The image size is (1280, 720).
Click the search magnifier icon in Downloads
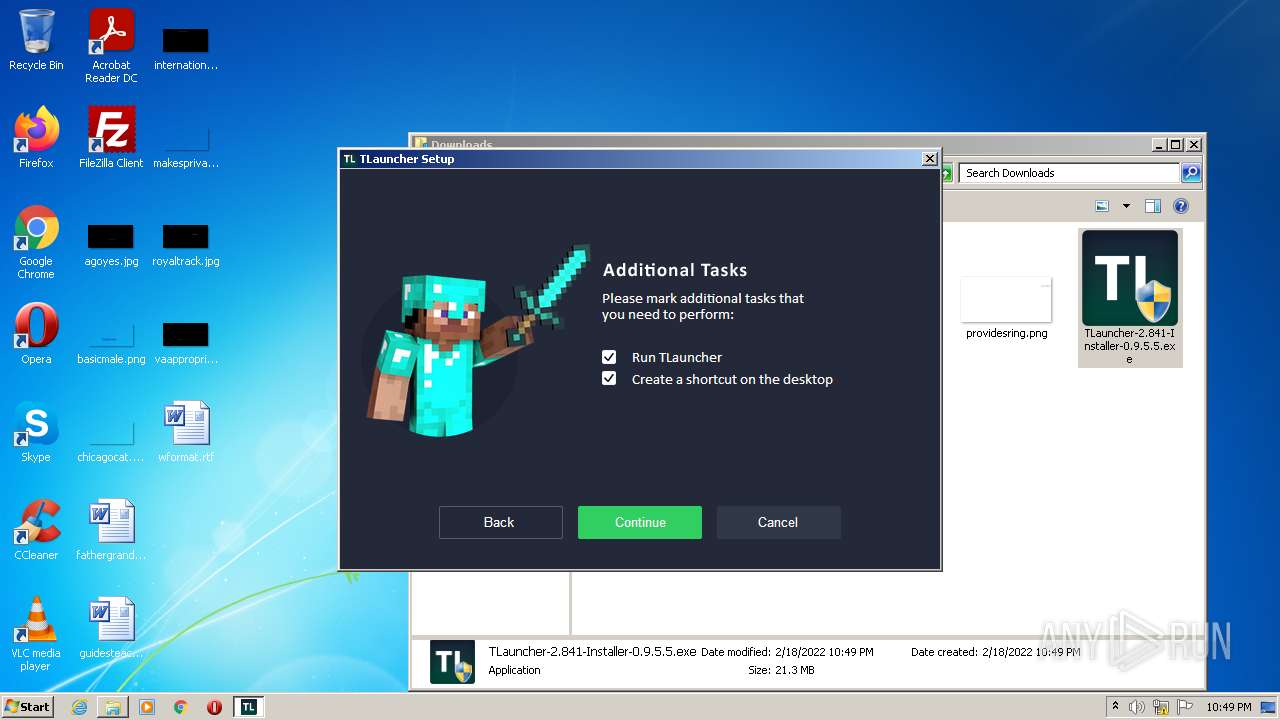click(x=1190, y=173)
